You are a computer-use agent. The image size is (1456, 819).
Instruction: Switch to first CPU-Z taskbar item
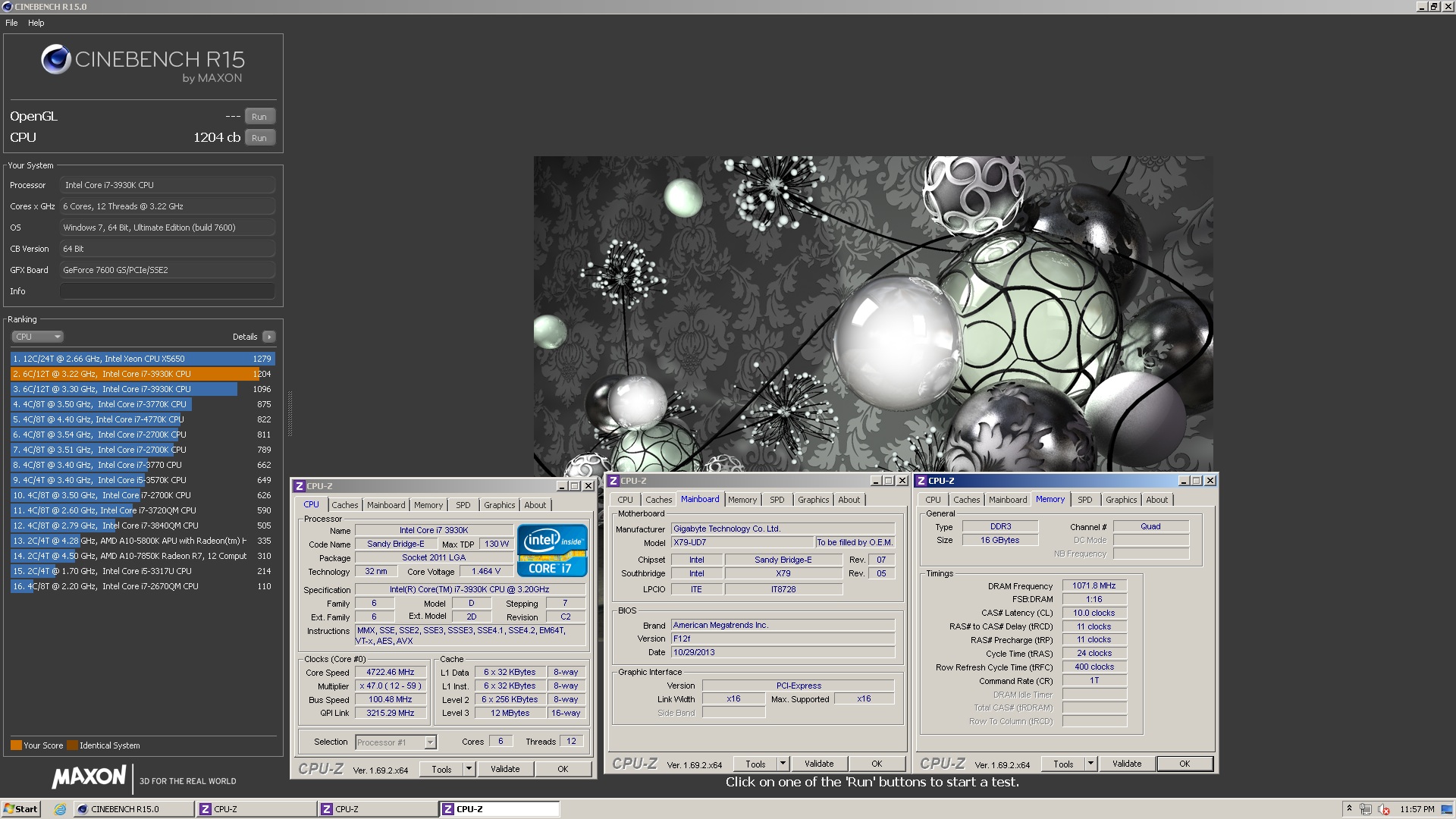pyautogui.click(x=257, y=809)
